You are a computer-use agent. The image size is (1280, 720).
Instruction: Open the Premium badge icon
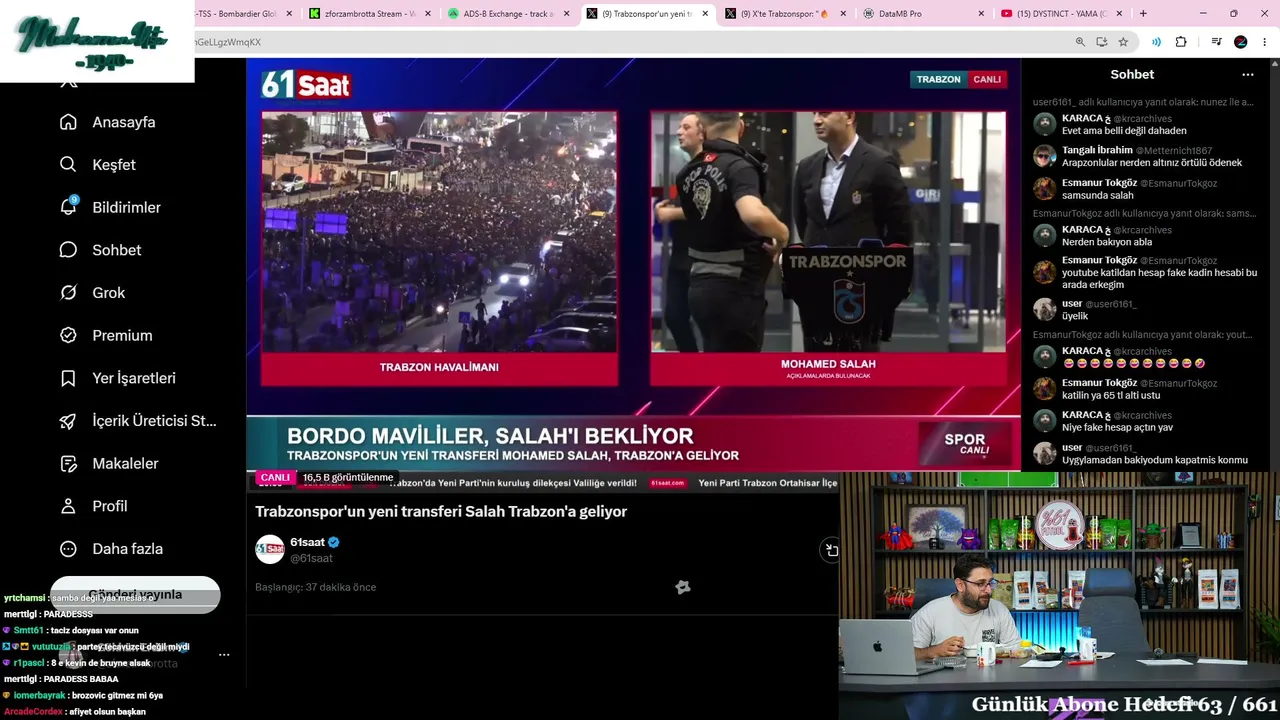coord(68,336)
